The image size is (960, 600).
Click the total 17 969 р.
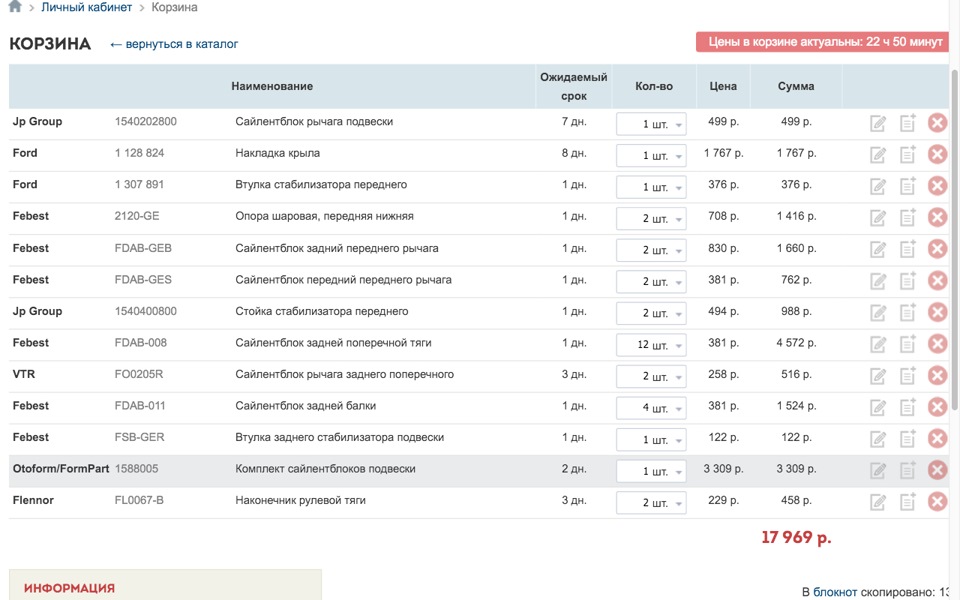point(796,538)
